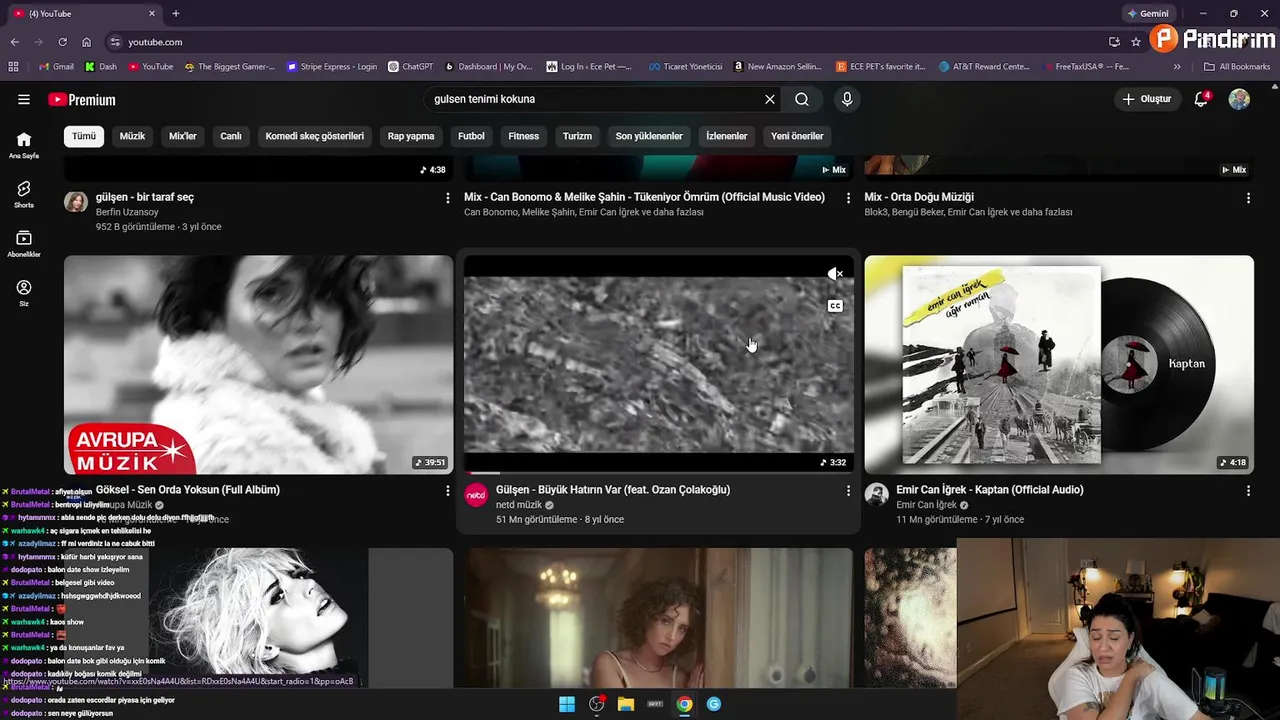Seek in the video preview progress bar
This screenshot has height=720, width=1280.
659,472
